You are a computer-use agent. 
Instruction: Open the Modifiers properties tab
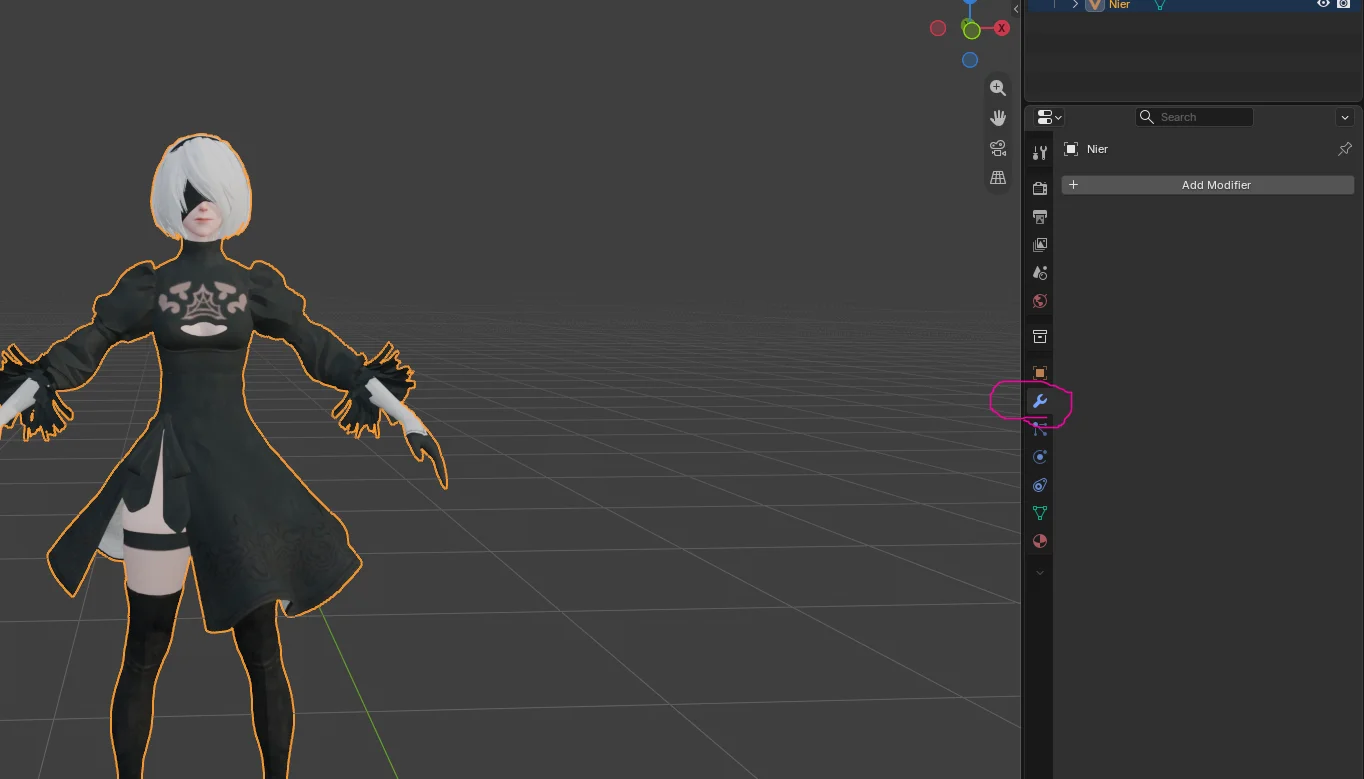1040,401
